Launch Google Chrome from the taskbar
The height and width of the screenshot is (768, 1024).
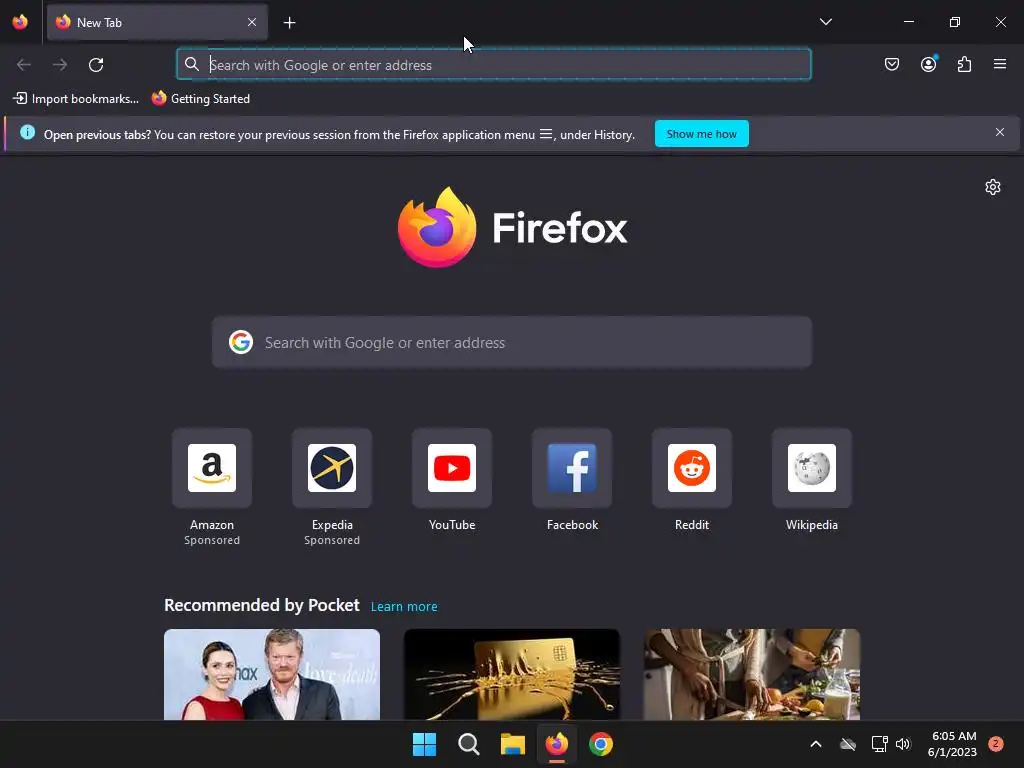[601, 744]
